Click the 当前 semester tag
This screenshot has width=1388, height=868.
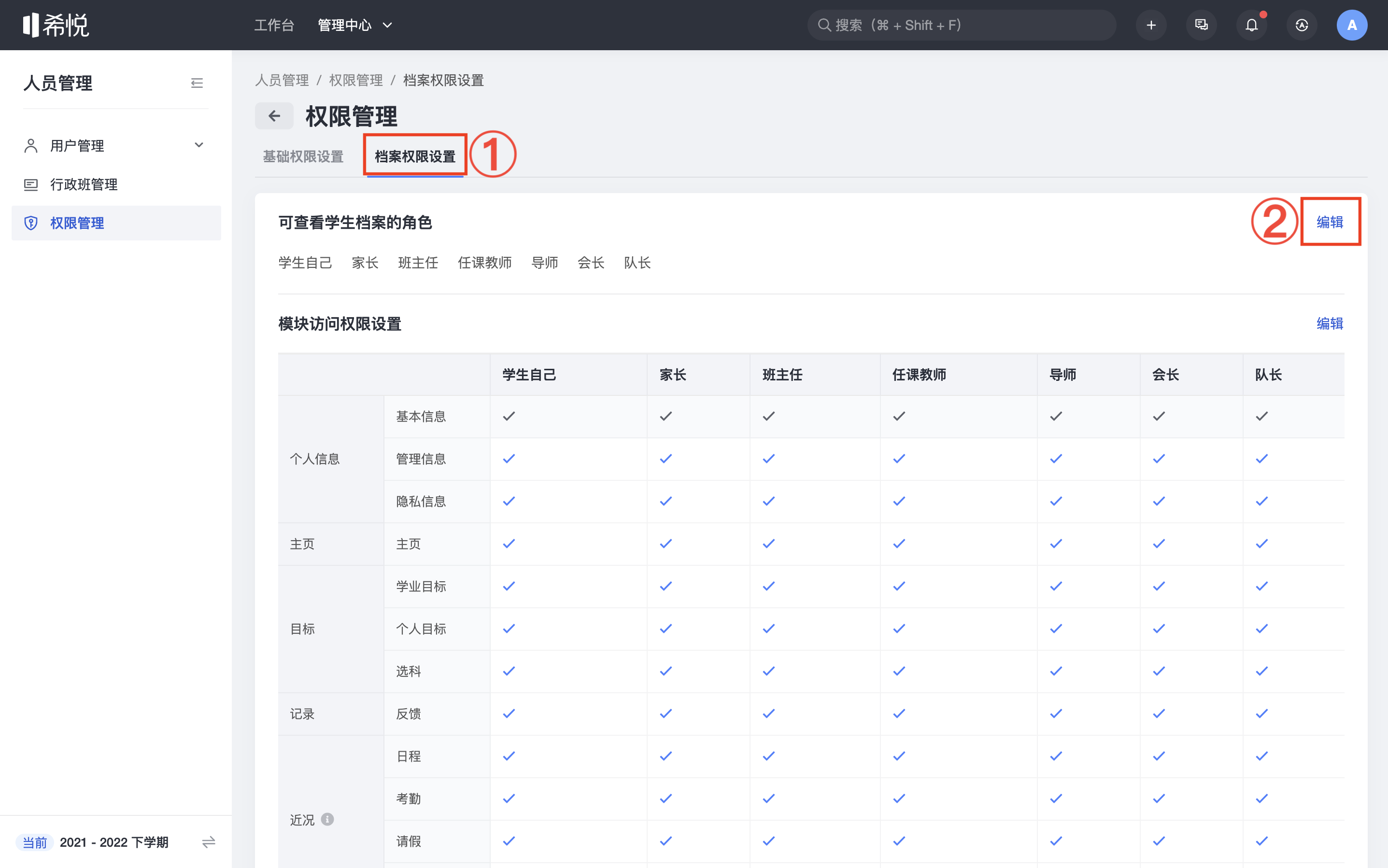tap(34, 842)
